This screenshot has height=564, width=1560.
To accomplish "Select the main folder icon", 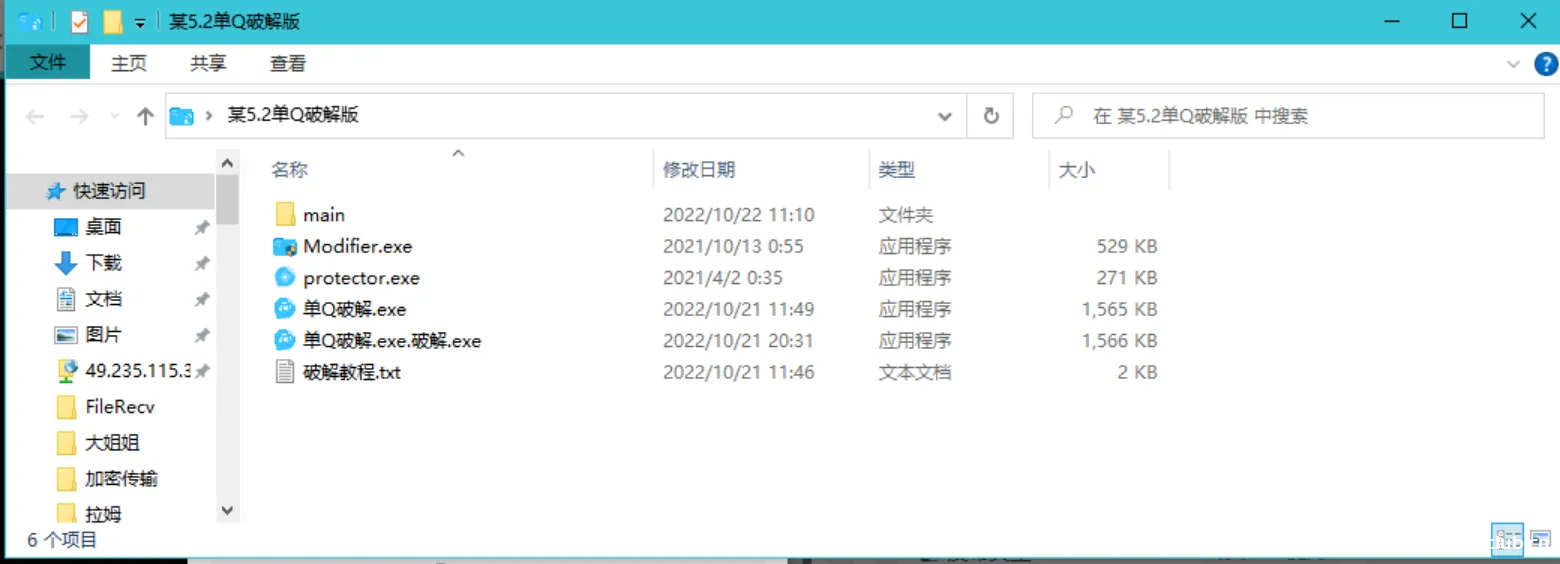I will (285, 214).
